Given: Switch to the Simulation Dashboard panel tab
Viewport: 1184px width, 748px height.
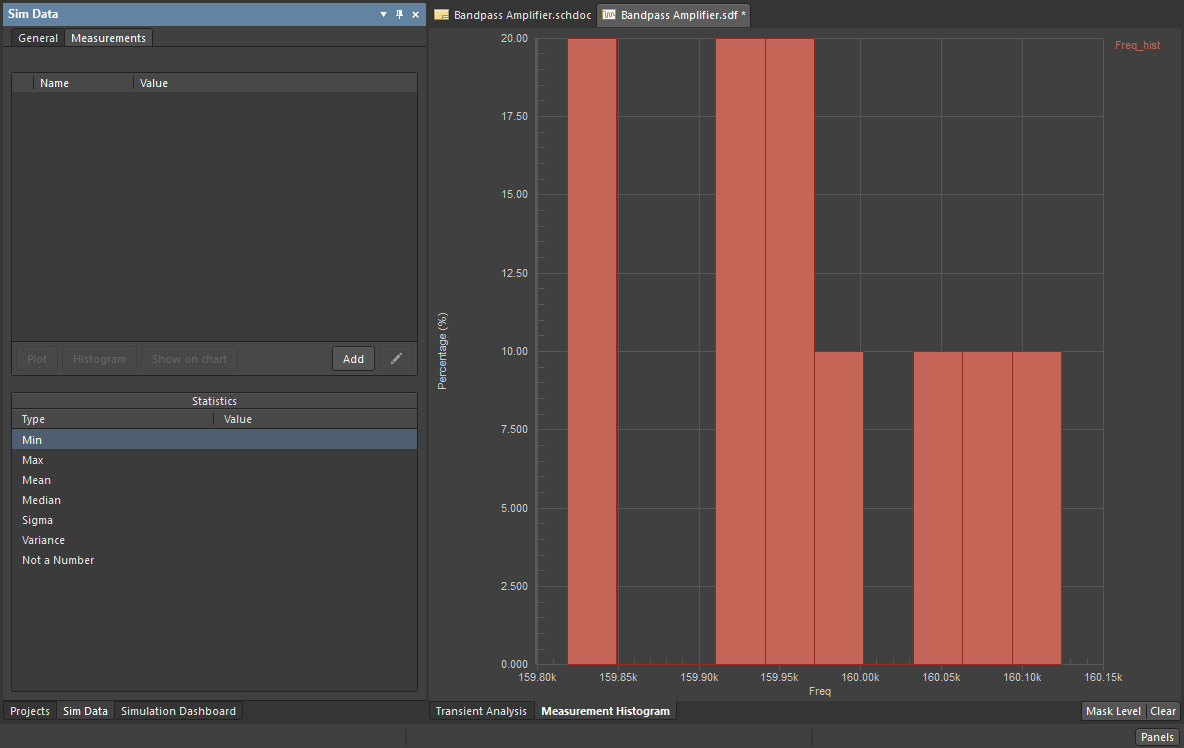Looking at the screenshot, I should (x=178, y=711).
